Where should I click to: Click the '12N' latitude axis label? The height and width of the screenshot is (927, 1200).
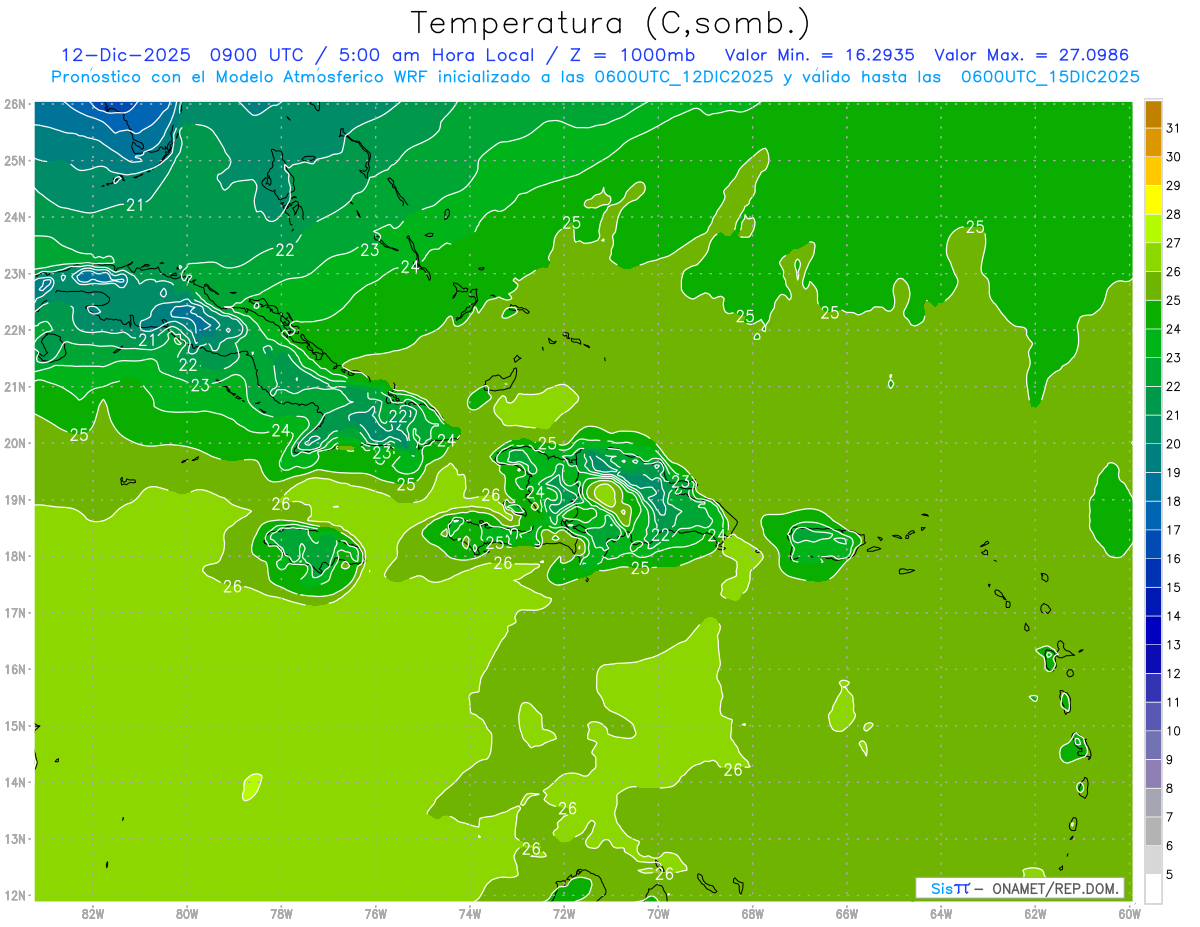click(x=15, y=895)
